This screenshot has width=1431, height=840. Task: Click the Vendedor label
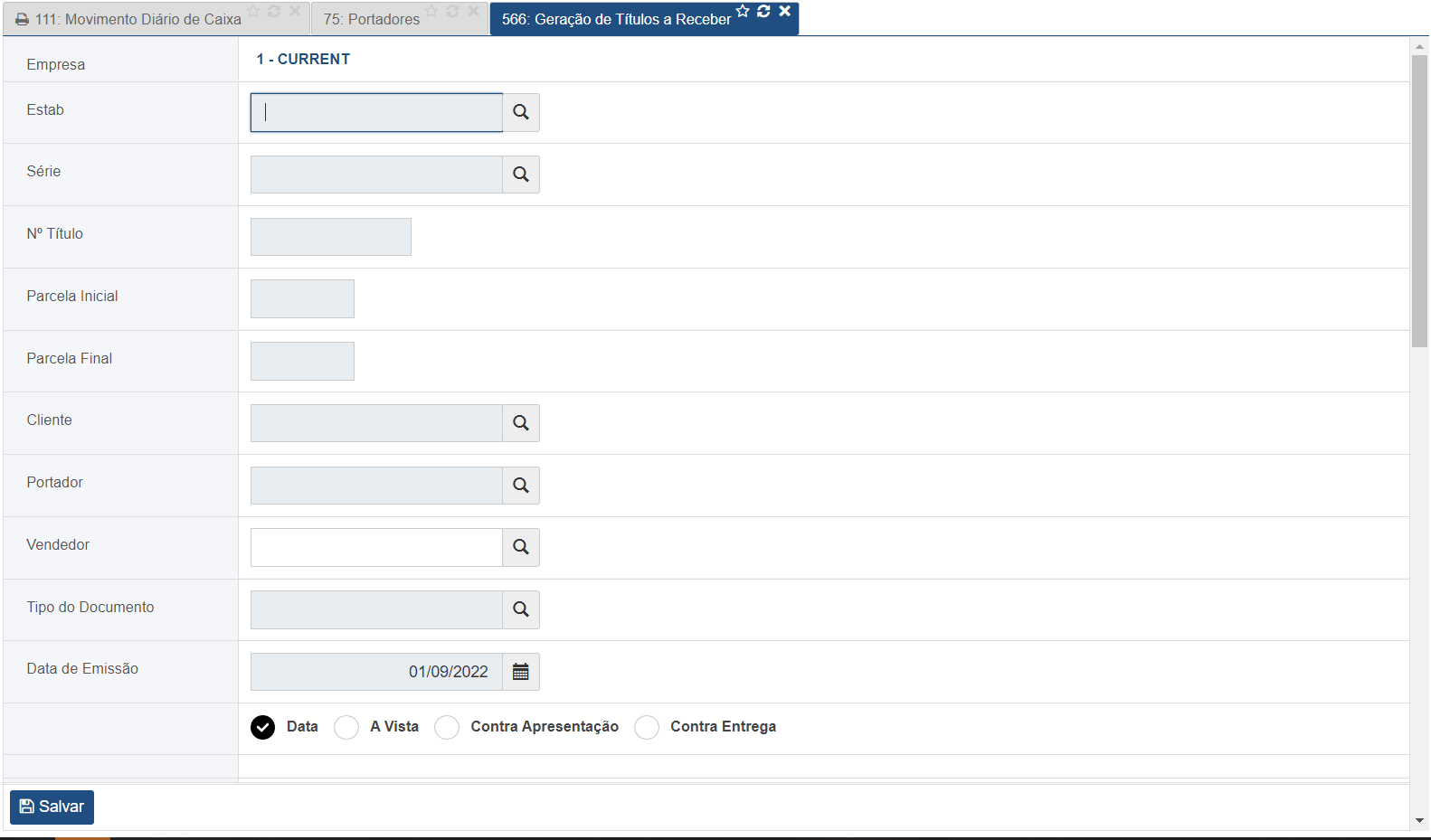point(58,544)
